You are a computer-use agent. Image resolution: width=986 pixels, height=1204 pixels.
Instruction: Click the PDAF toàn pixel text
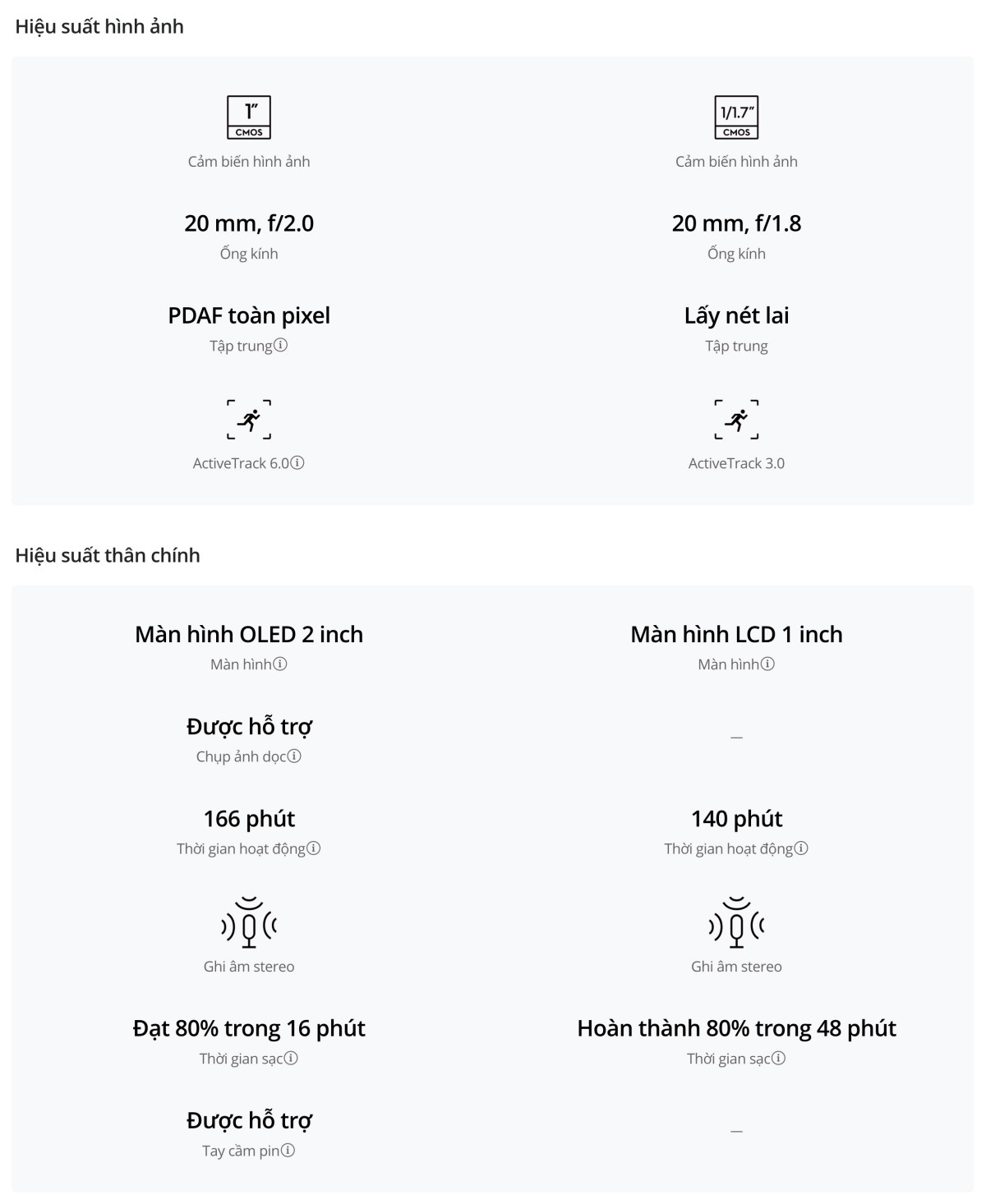pos(249,315)
